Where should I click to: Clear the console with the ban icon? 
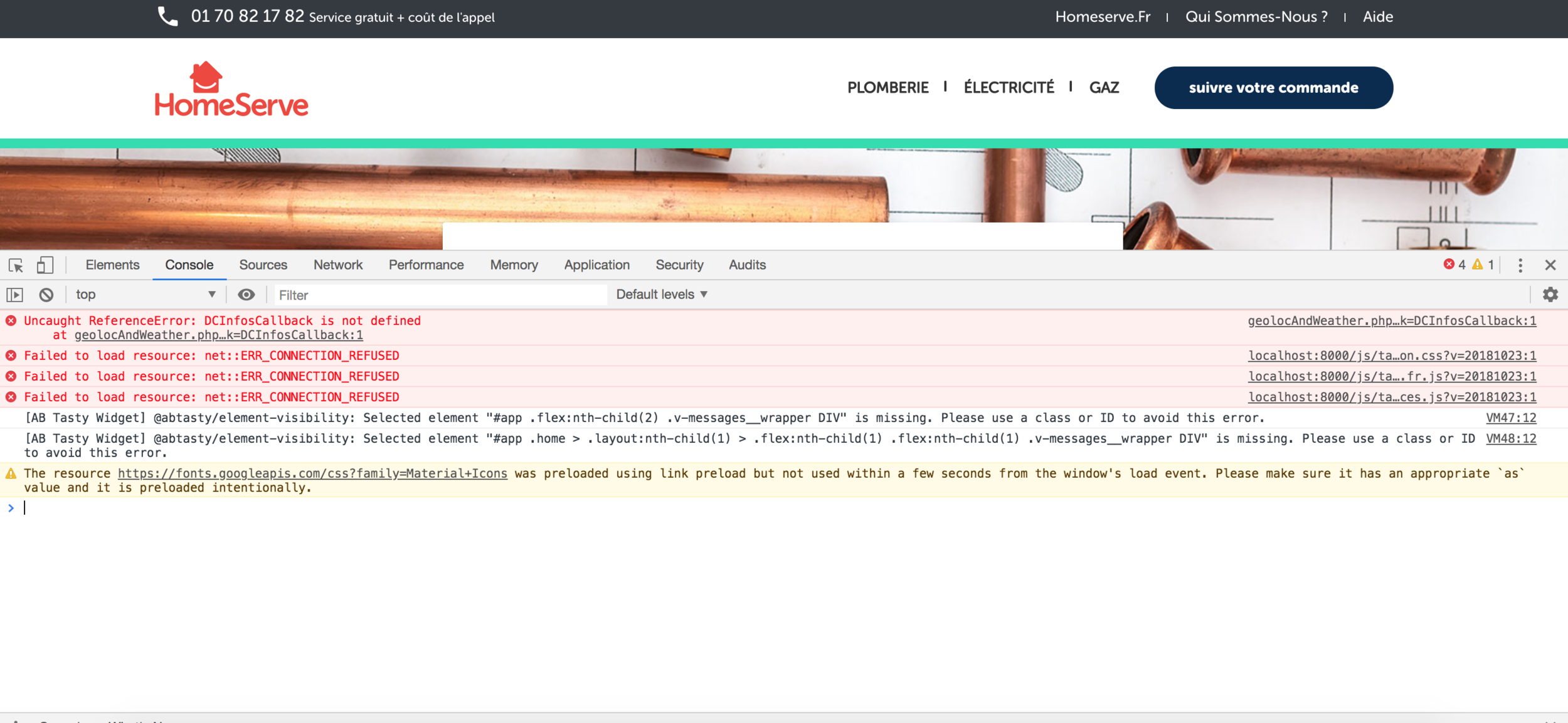[46, 295]
